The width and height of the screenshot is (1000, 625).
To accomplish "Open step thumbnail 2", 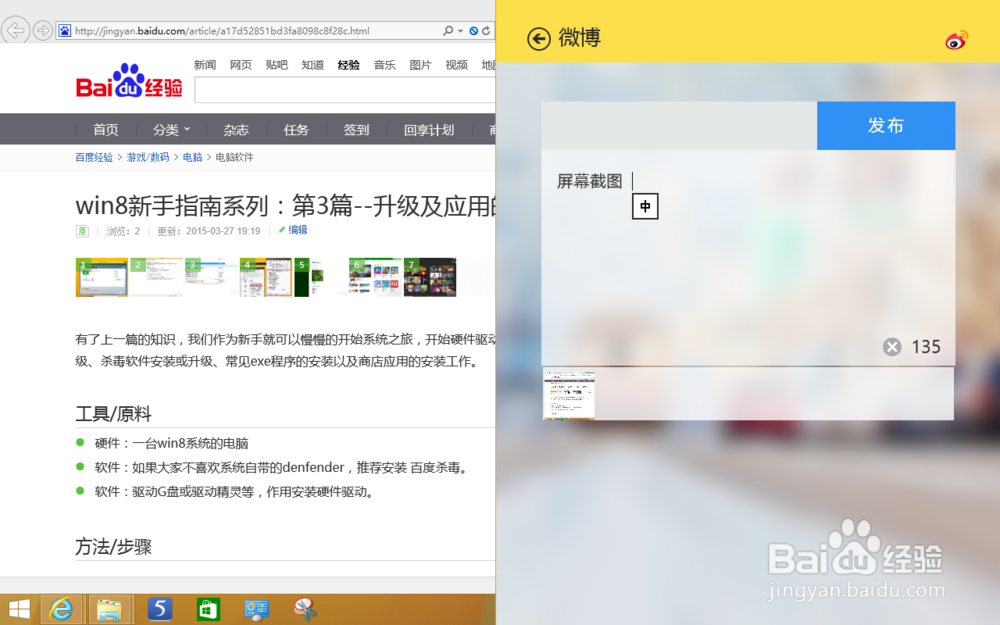I will point(156,277).
